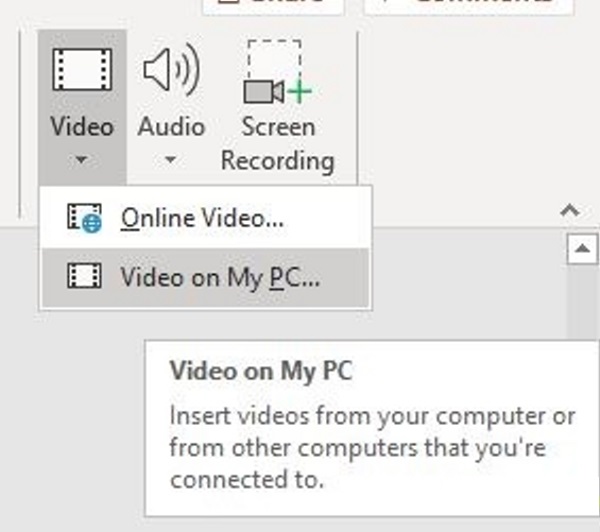Collapse the ribbon with the chevron
Screen dimensions: 600x532
570,211
